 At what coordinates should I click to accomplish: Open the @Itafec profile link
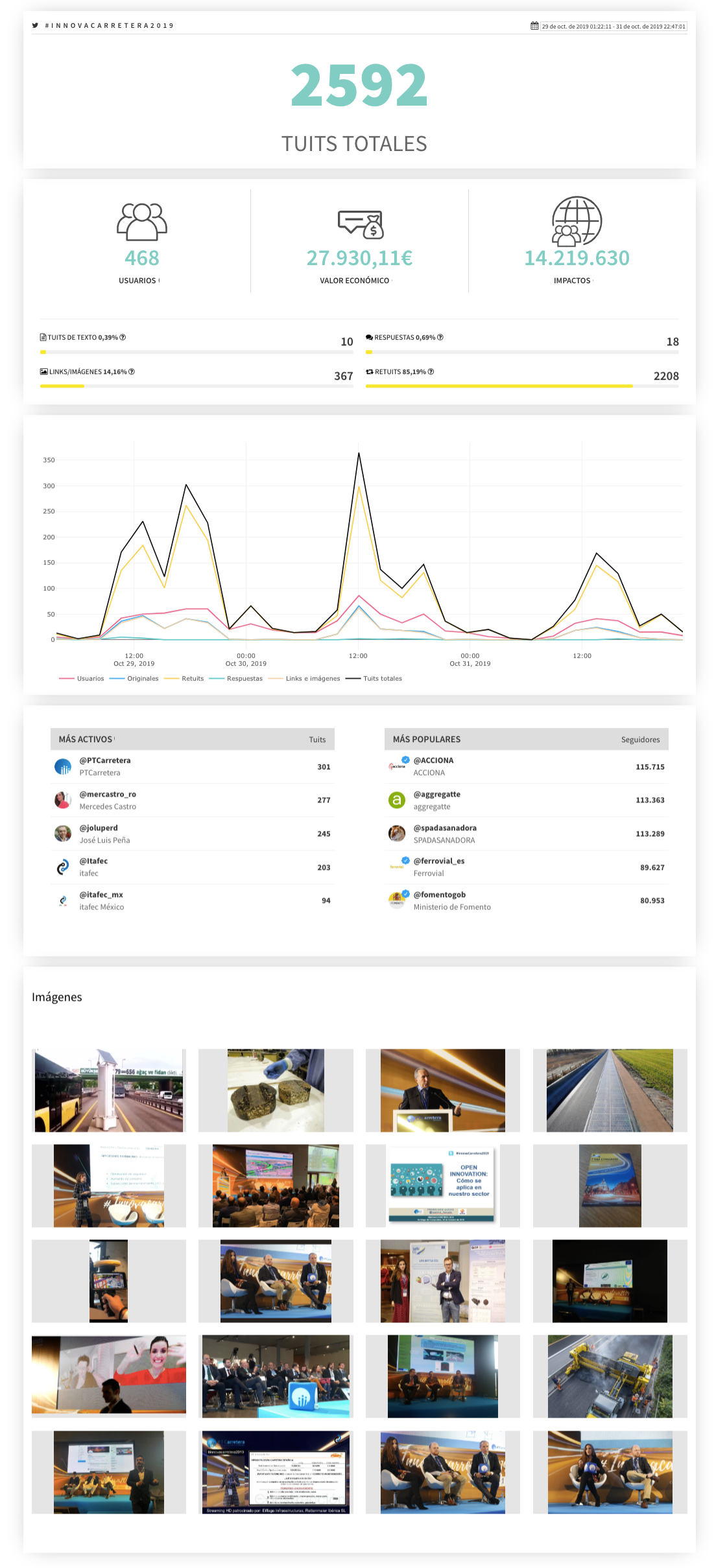tap(93, 861)
